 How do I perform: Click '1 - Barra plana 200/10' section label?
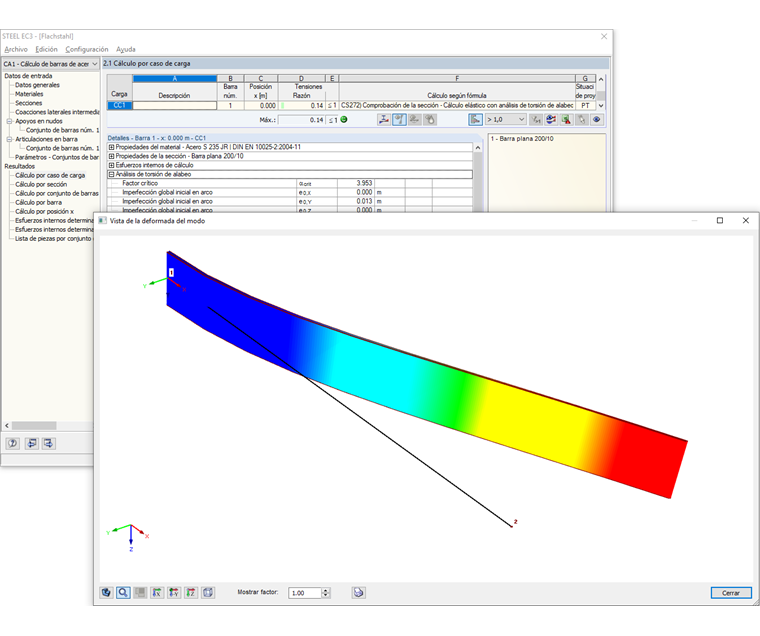[522, 139]
